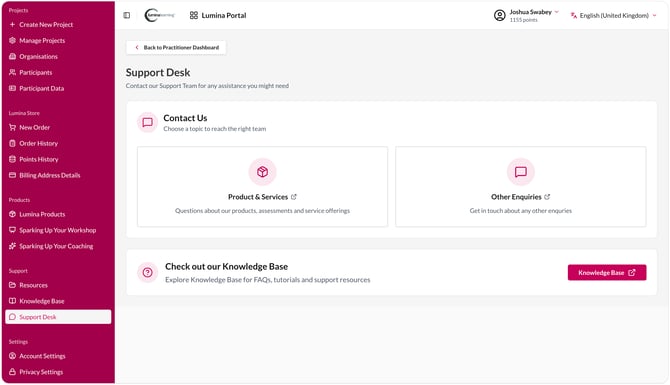Viewport: 670px width, 385px height.
Task: Open the Product & Services contact card
Action: [262, 187]
